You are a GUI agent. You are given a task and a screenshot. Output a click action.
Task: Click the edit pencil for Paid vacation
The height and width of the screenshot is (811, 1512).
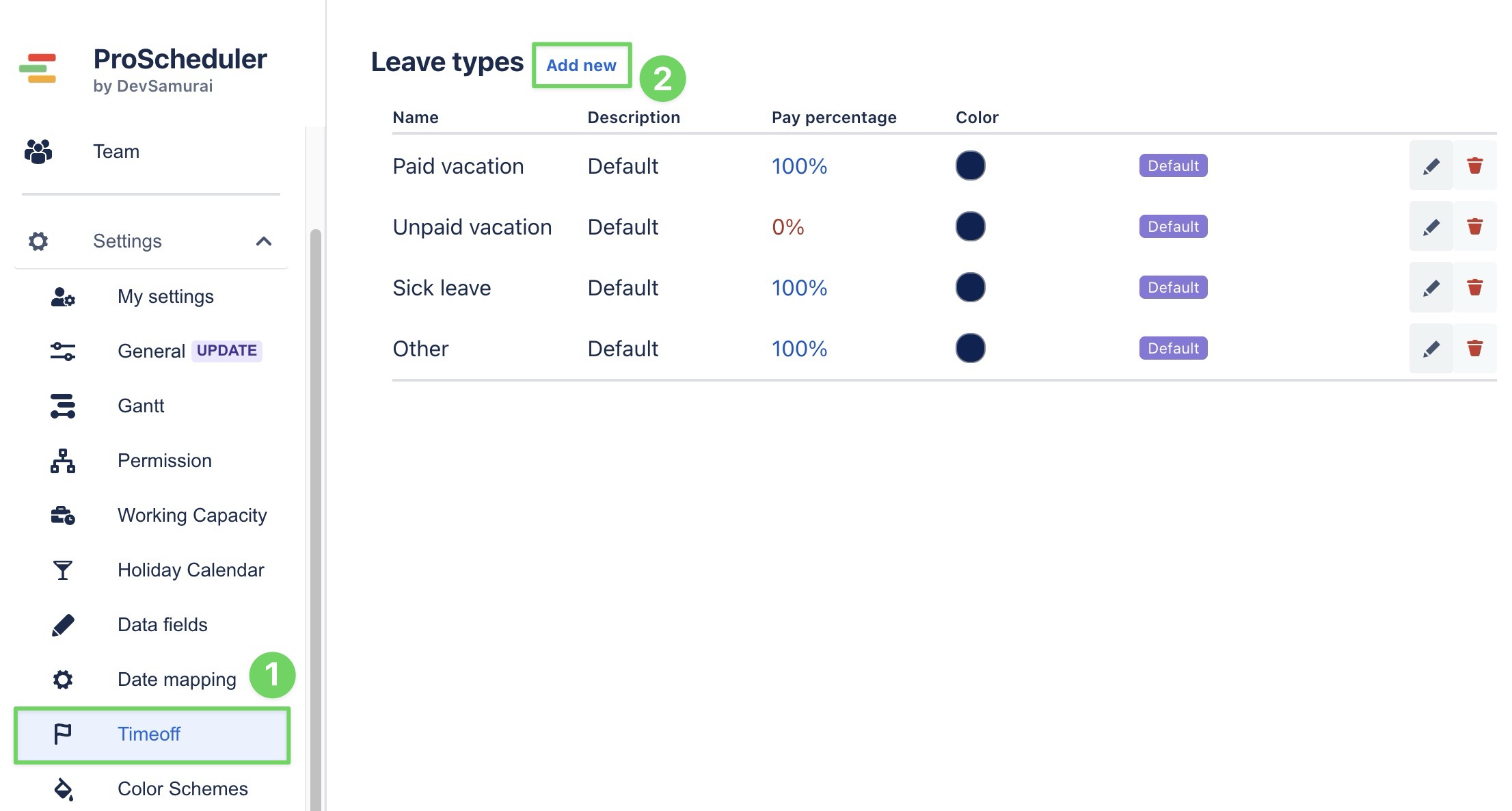point(1431,166)
